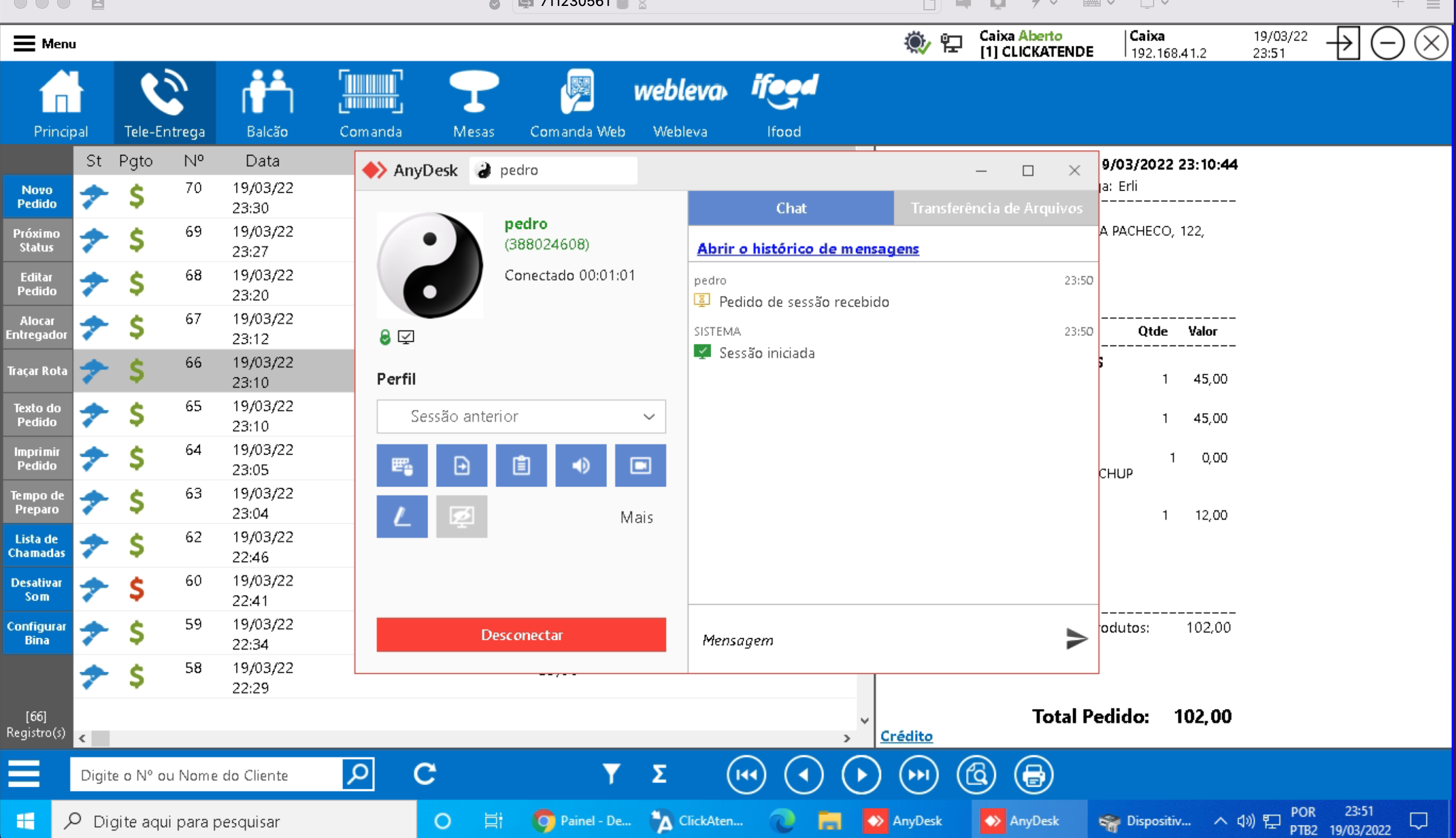Viewport: 1456px width, 838px height.
Task: Click the refresh orders icon
Action: (425, 774)
